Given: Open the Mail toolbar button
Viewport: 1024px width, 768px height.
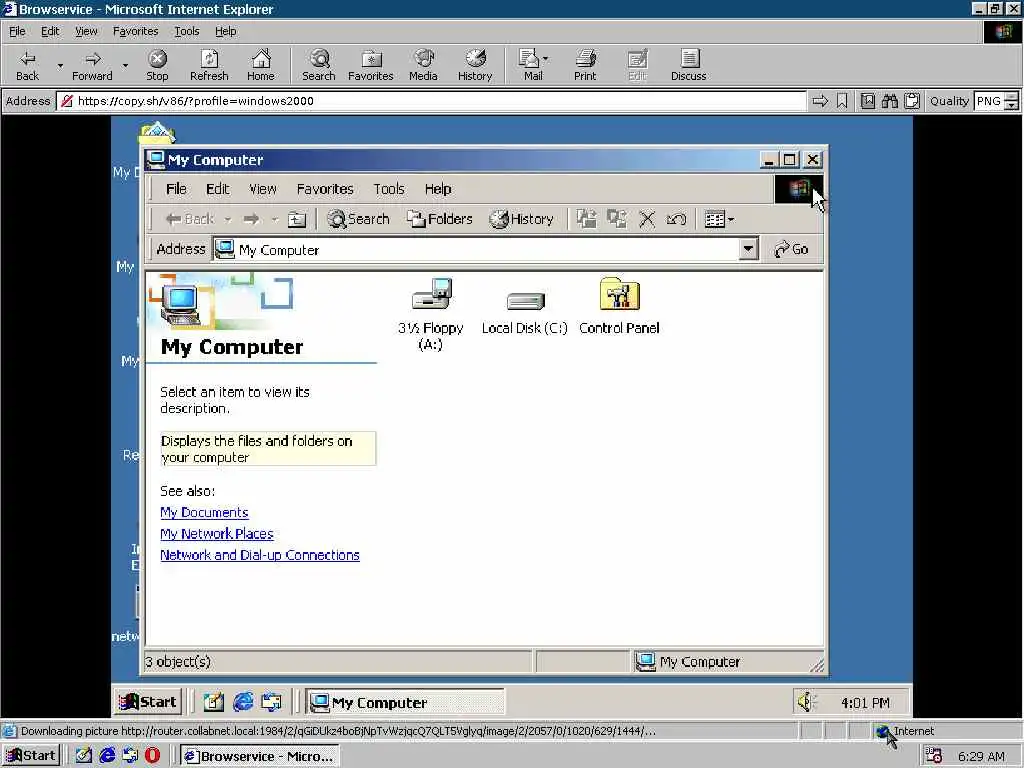Looking at the screenshot, I should [532, 65].
